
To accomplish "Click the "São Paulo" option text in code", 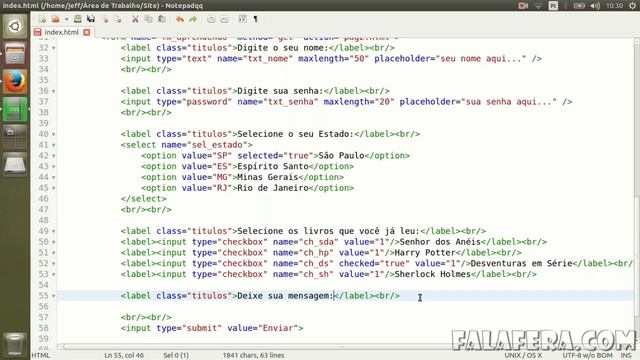I will click(x=341, y=156).
